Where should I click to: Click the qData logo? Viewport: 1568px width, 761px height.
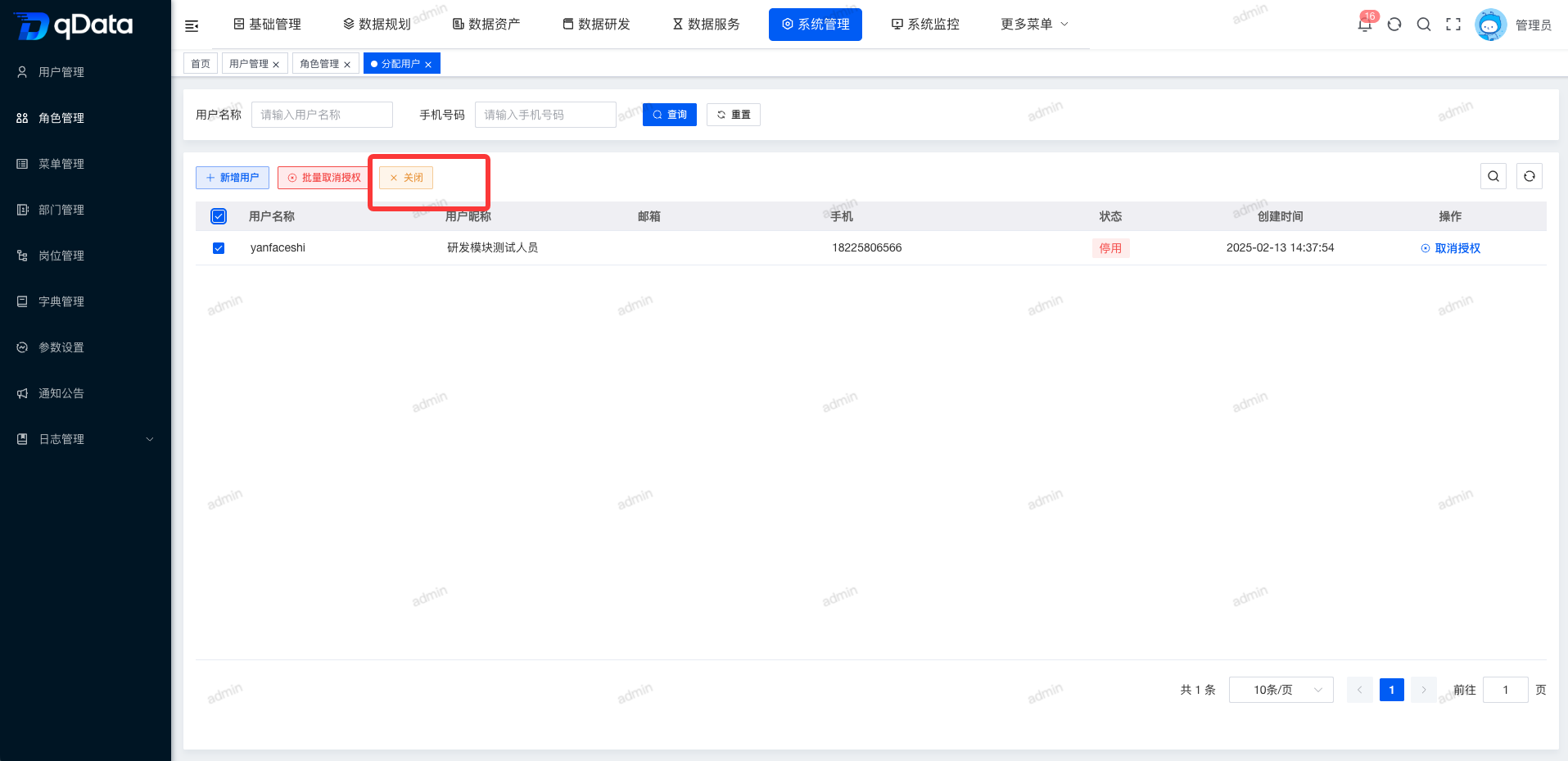[74, 25]
